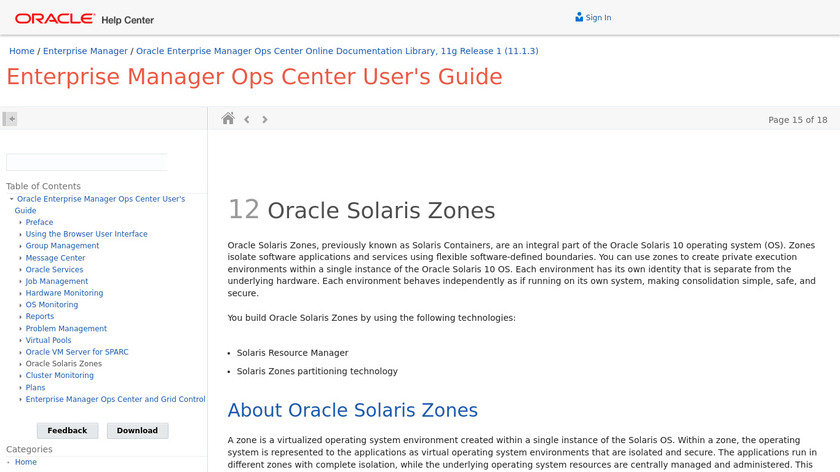Viewport: 840px width, 472px height.
Task: Open Oracle VM Server for SPARC chapter
Action: (x=77, y=352)
